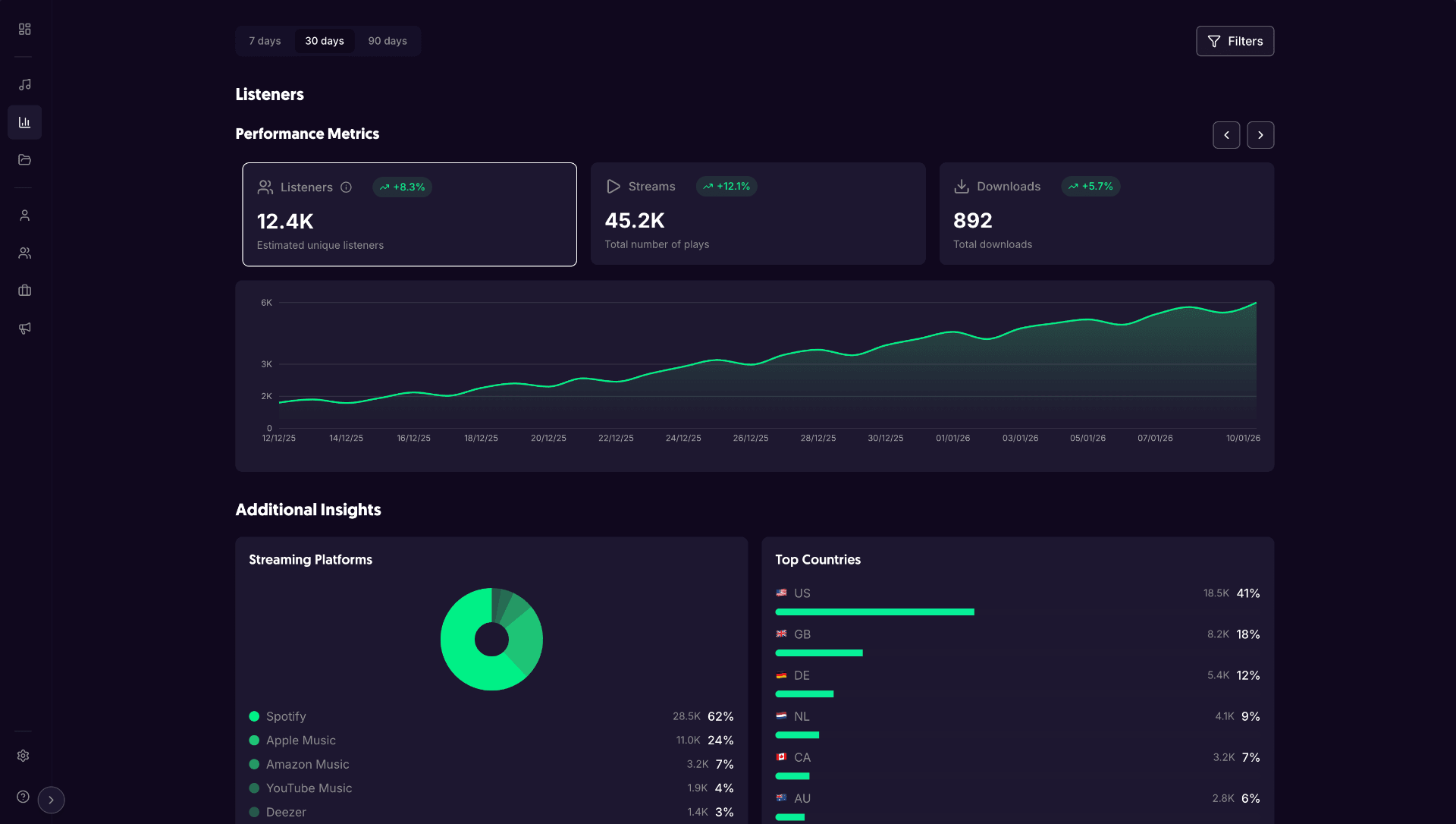The height and width of the screenshot is (824, 1456).
Task: Click the GB flag icon
Action: tap(781, 634)
